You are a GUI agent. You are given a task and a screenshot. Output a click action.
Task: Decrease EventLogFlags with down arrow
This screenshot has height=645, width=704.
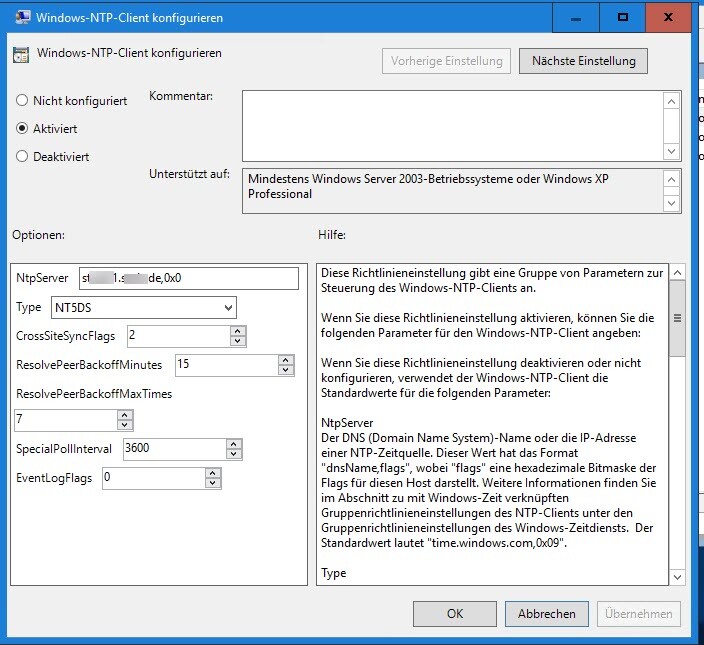point(212,483)
